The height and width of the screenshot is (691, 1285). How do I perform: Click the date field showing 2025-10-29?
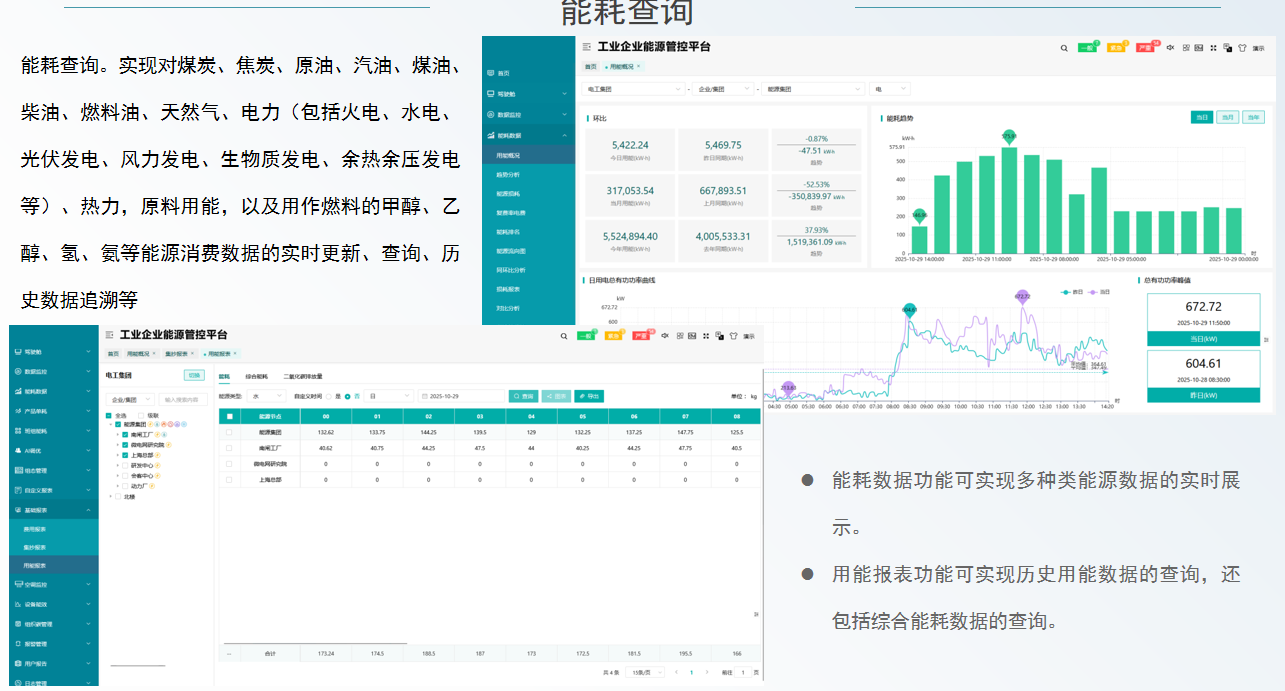[461, 396]
